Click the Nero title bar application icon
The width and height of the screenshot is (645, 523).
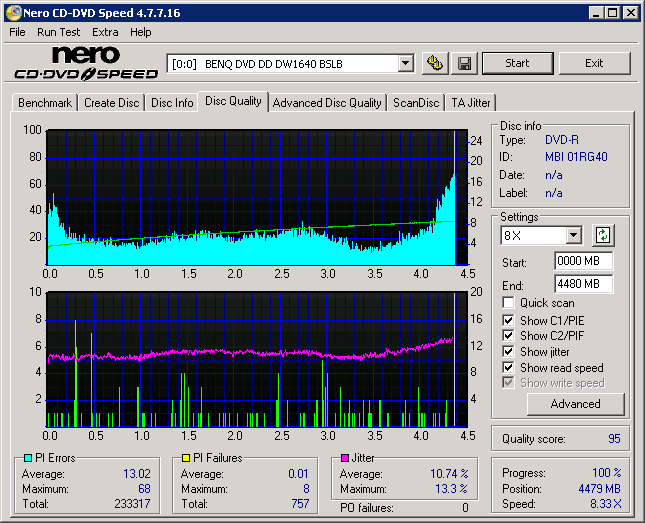12,13
